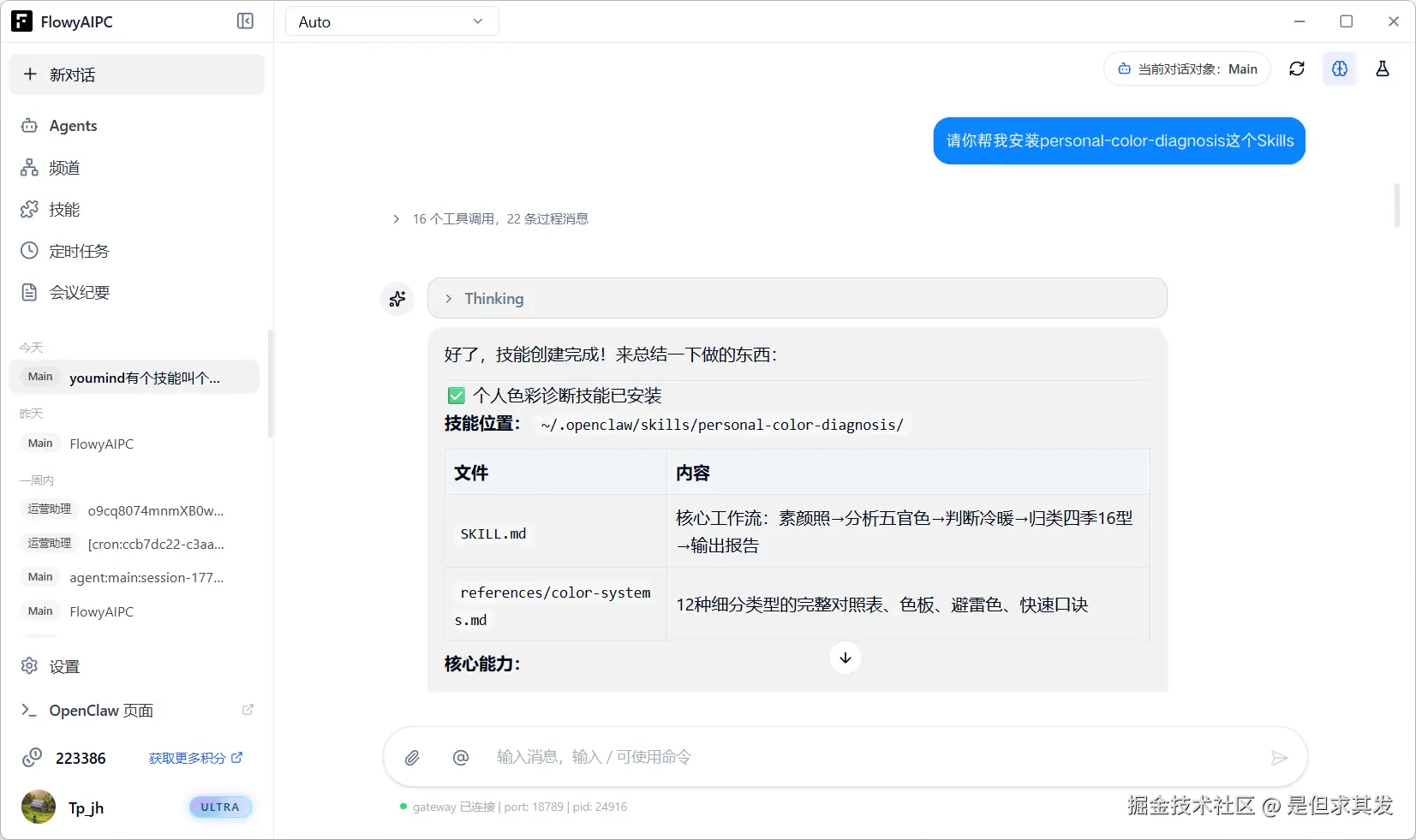The width and height of the screenshot is (1416, 840).
Task: Click the send message arrow icon
Action: pyautogui.click(x=1279, y=758)
